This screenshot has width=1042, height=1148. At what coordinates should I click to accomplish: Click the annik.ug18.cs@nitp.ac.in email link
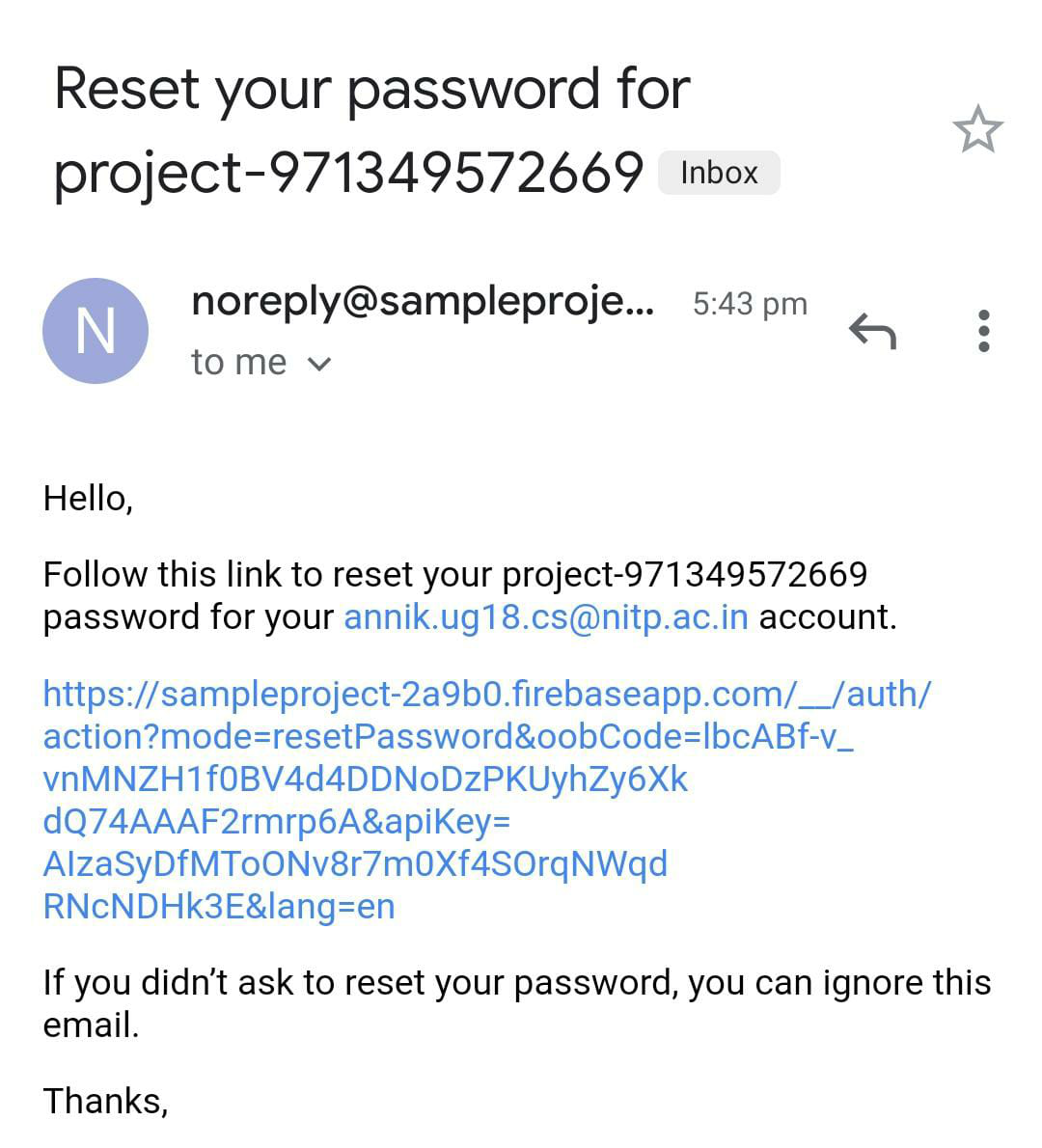pyautogui.click(x=546, y=617)
